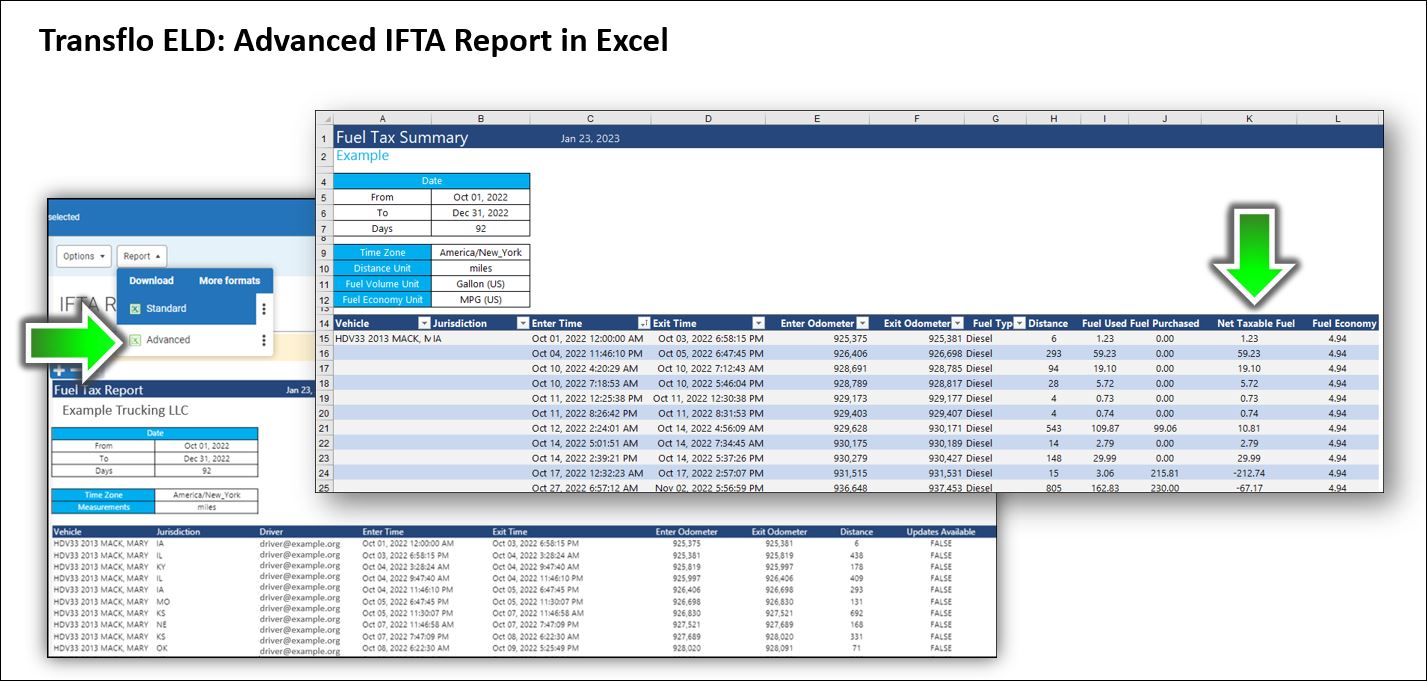This screenshot has width=1427, height=681.
Task: Select 'Example Trucking LLC' in Fuel Tax Report
Action: coord(125,410)
